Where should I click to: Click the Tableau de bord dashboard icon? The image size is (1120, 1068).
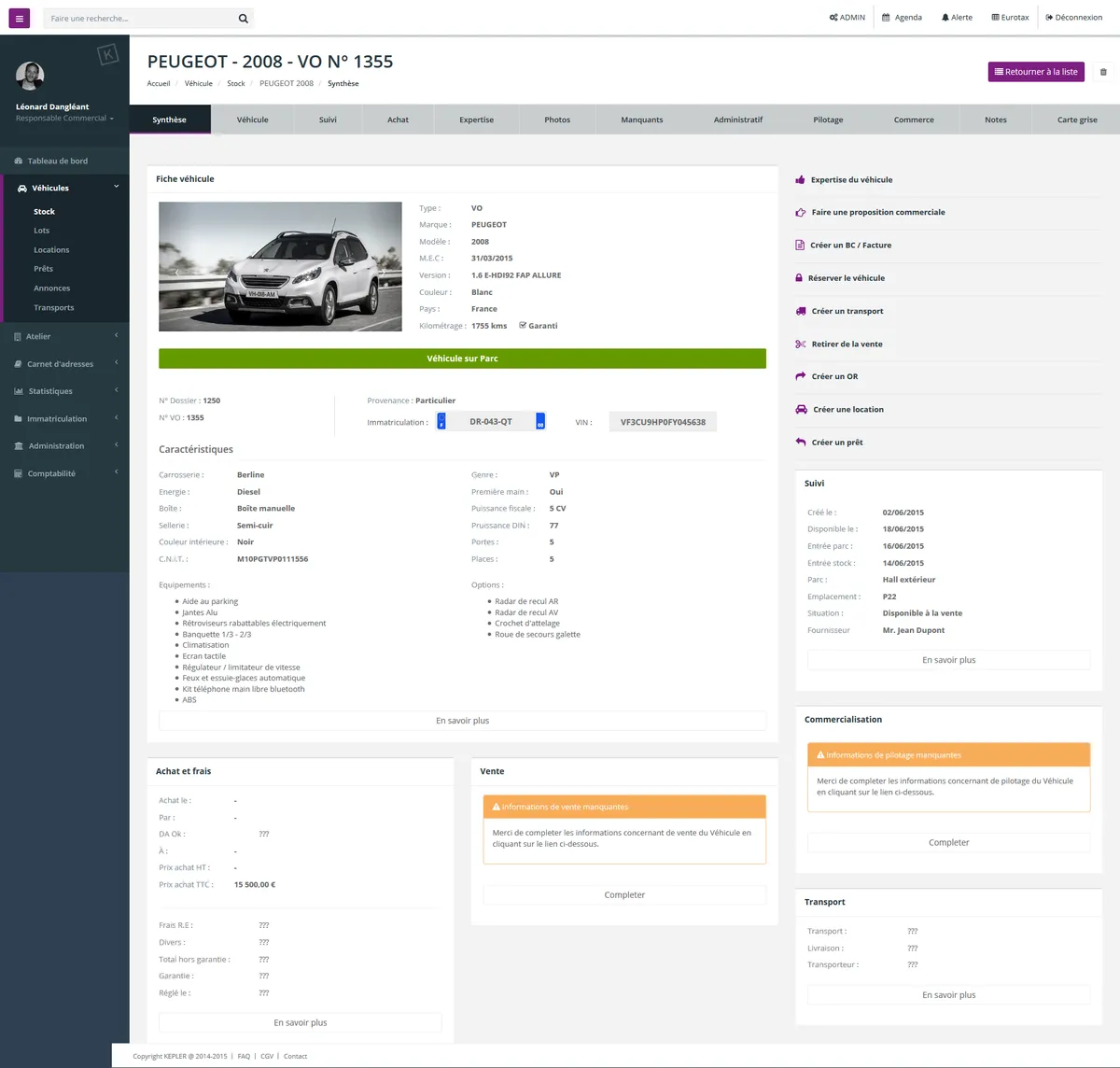[x=19, y=161]
